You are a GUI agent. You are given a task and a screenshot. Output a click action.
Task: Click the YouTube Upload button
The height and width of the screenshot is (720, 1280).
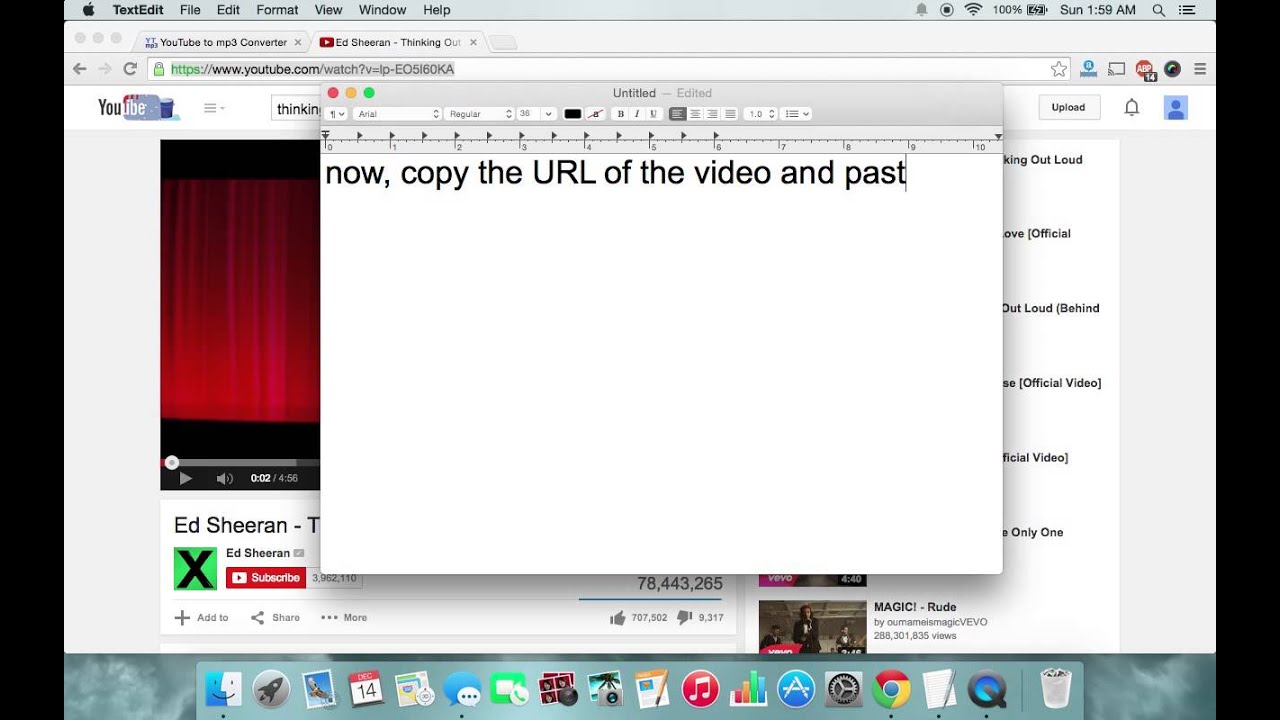point(1068,107)
